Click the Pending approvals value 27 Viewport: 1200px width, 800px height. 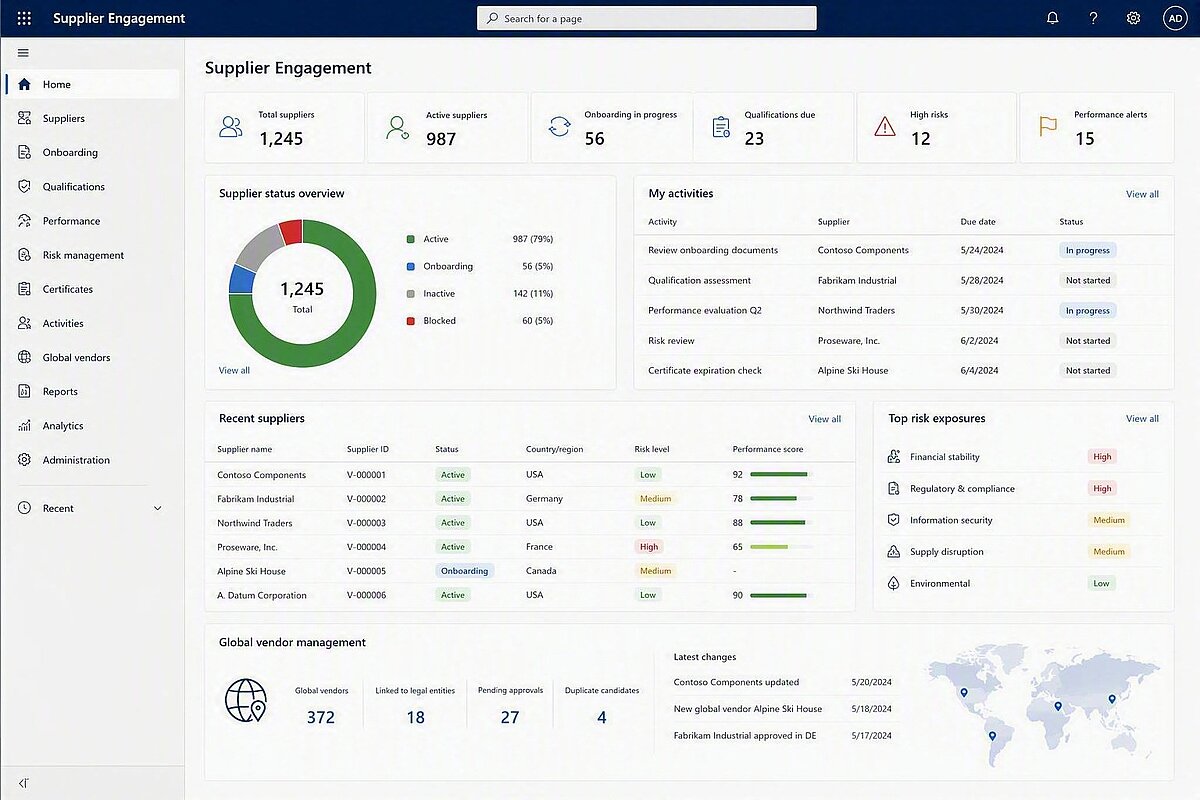tap(510, 717)
